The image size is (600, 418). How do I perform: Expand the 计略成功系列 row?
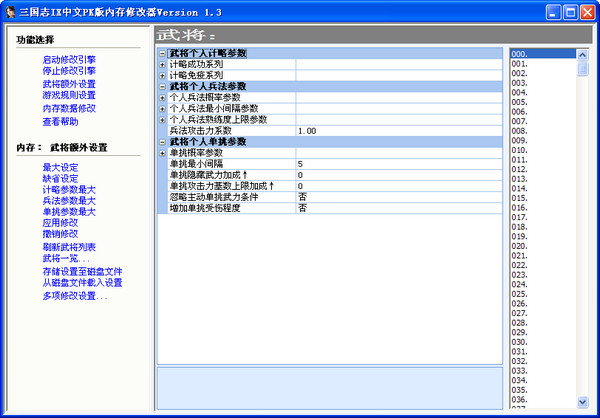coord(162,65)
